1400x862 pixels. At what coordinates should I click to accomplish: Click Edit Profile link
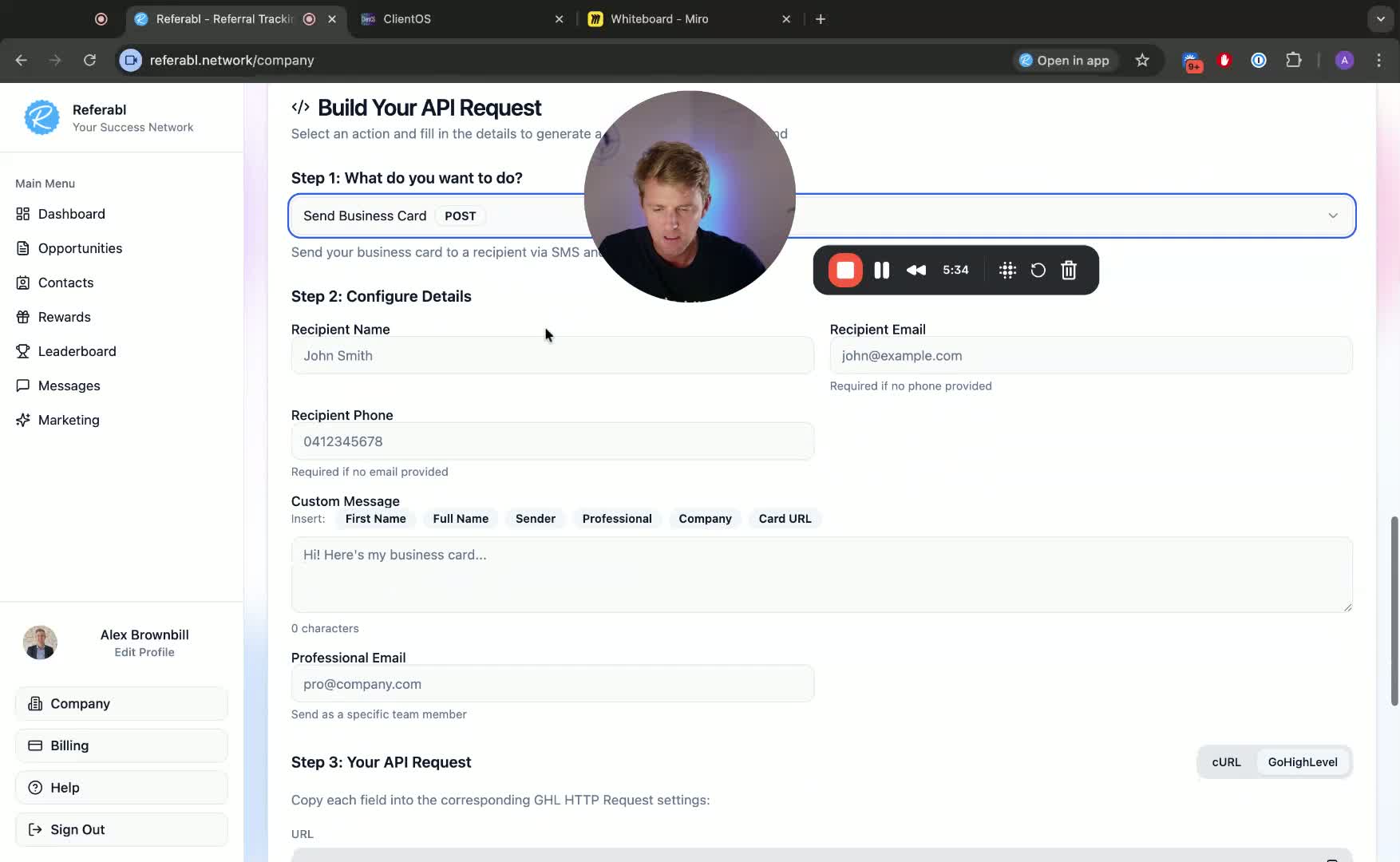[x=144, y=652]
